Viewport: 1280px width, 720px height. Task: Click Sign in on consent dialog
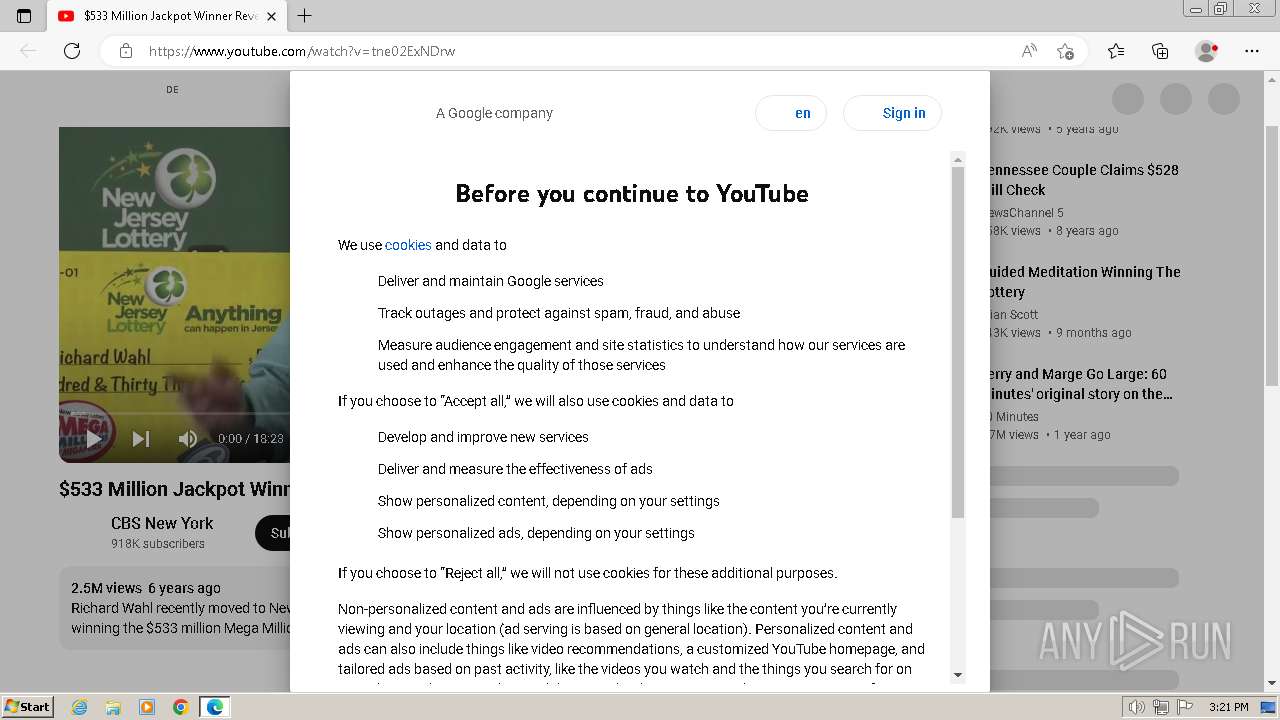pyautogui.click(x=892, y=113)
